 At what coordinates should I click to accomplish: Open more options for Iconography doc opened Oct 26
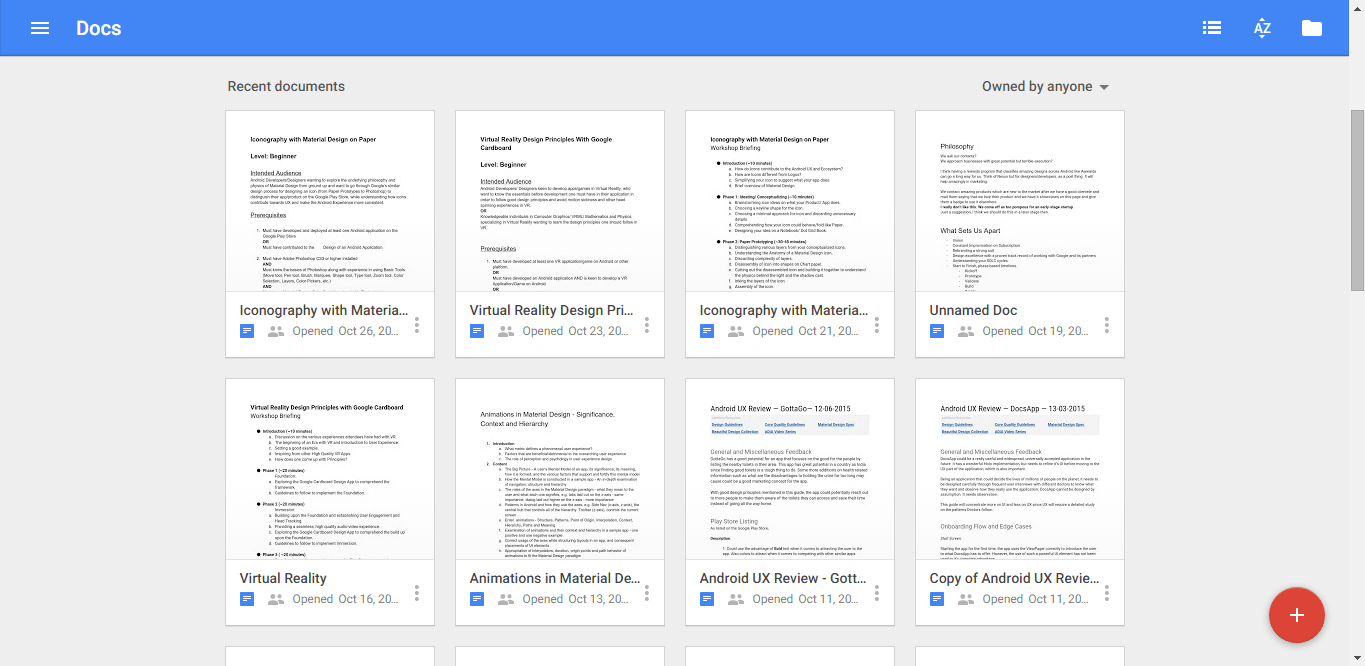point(417,325)
